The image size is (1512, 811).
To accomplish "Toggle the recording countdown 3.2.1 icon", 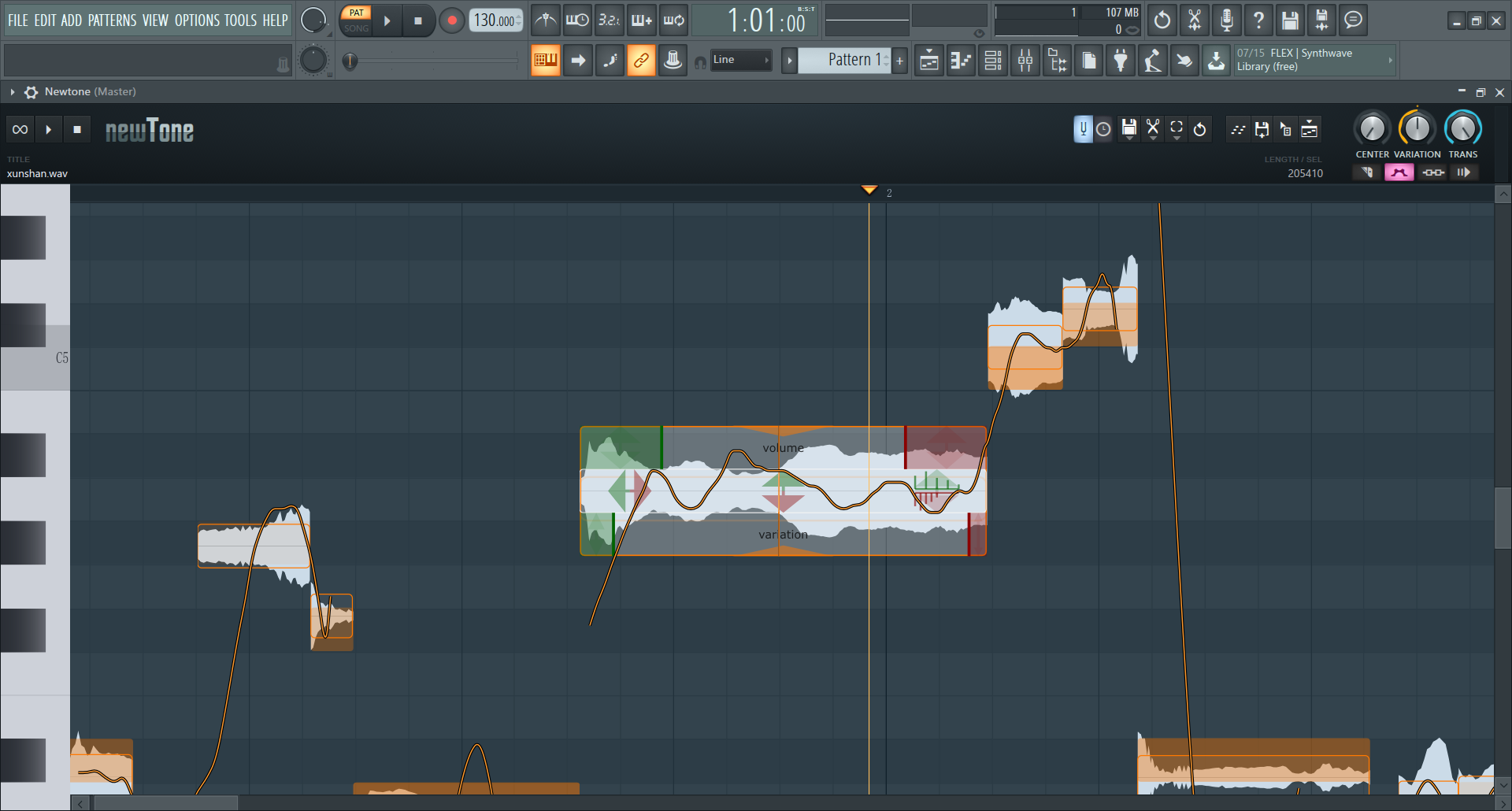I will point(610,20).
